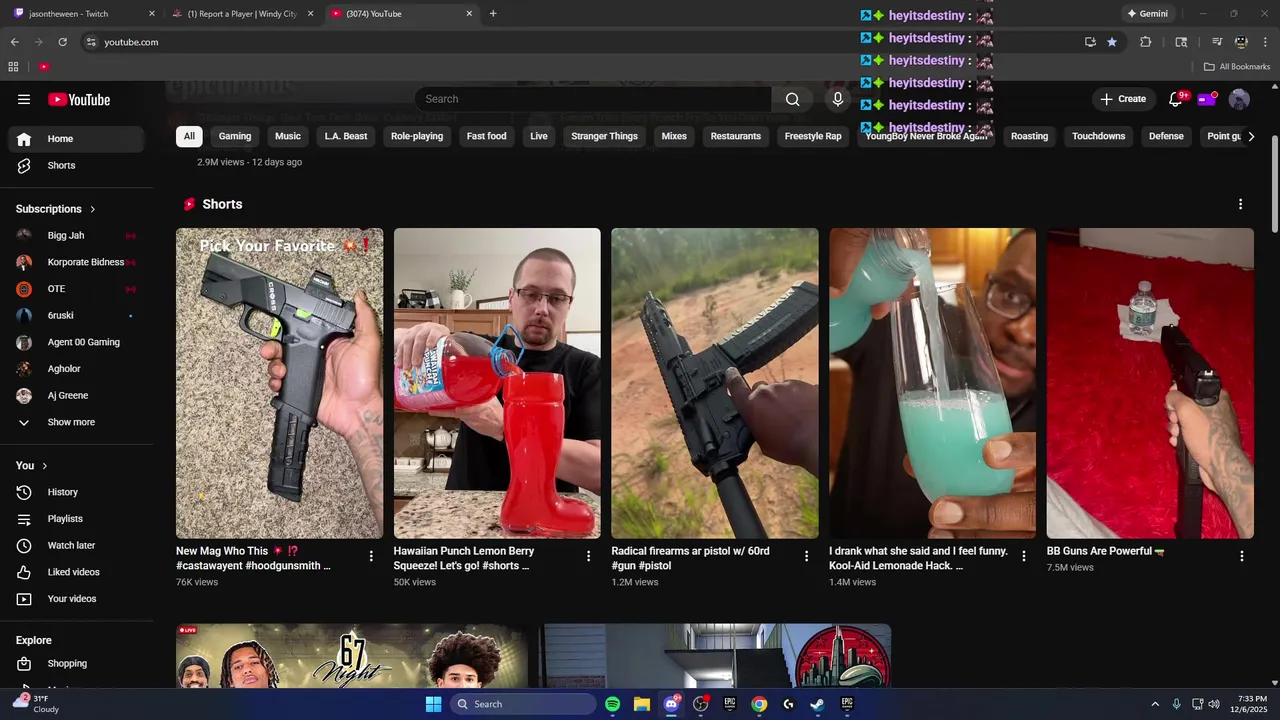1280x720 pixels.
Task: Open Steam from taskbar
Action: [x=817, y=704]
